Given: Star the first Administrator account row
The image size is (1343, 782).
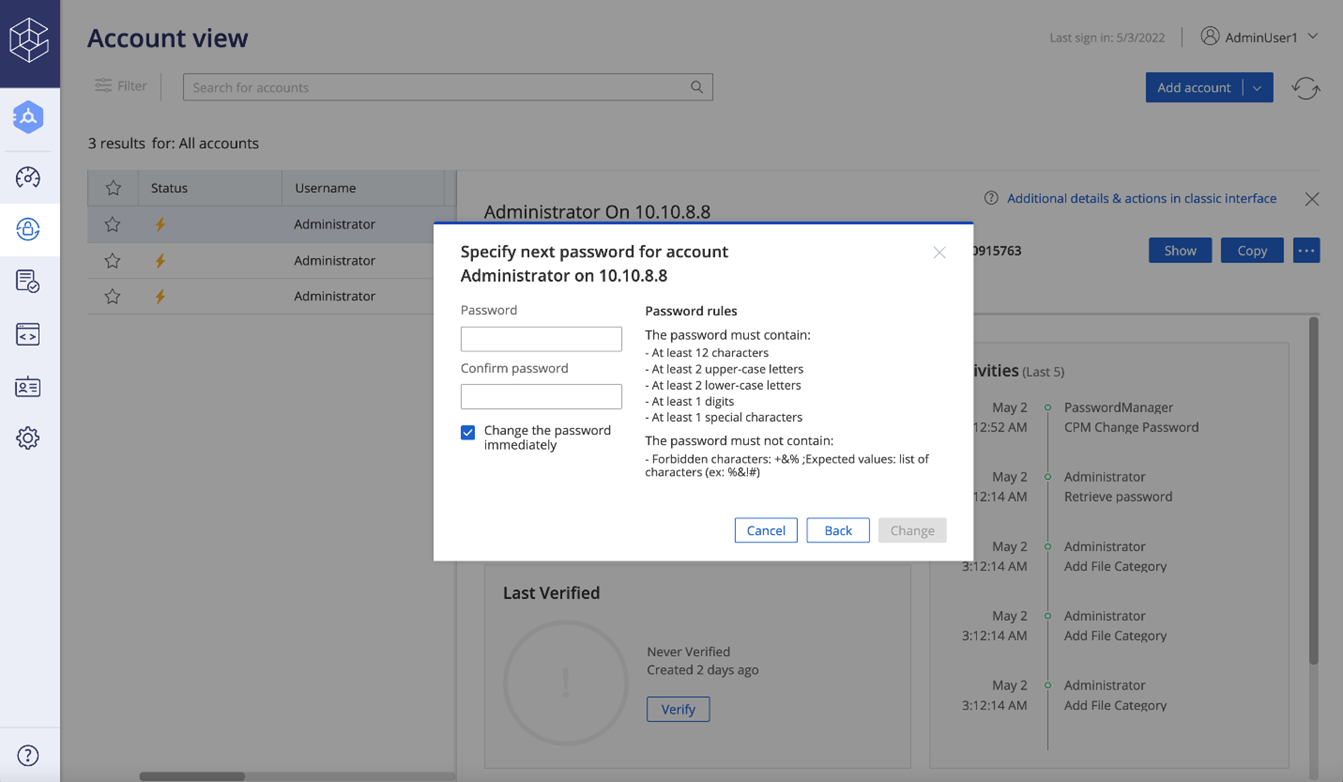Looking at the screenshot, I should click(113, 224).
